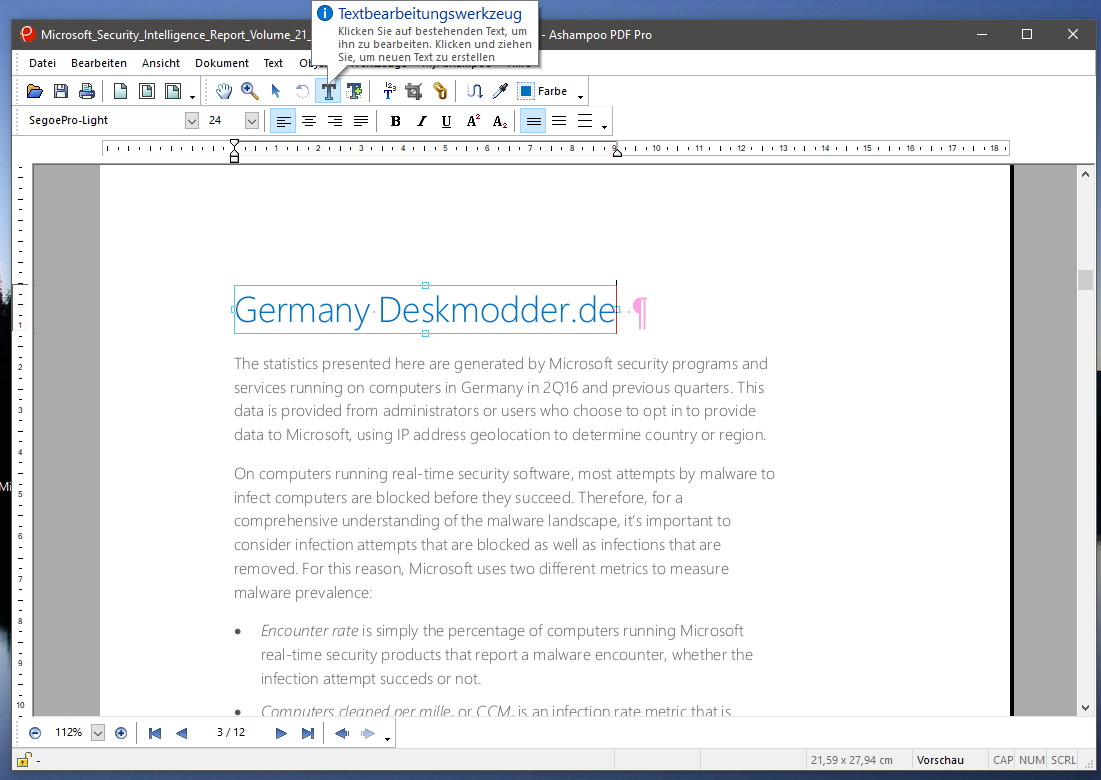Click the 112% zoom value field

[x=69, y=733]
